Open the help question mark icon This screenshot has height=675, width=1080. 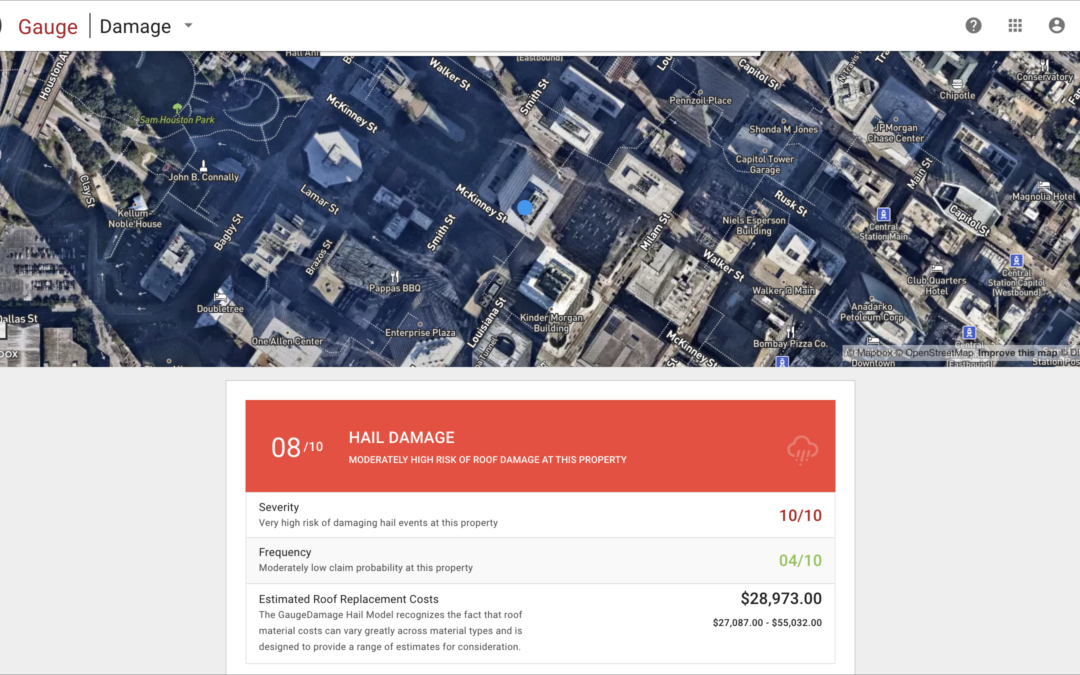coord(973,25)
